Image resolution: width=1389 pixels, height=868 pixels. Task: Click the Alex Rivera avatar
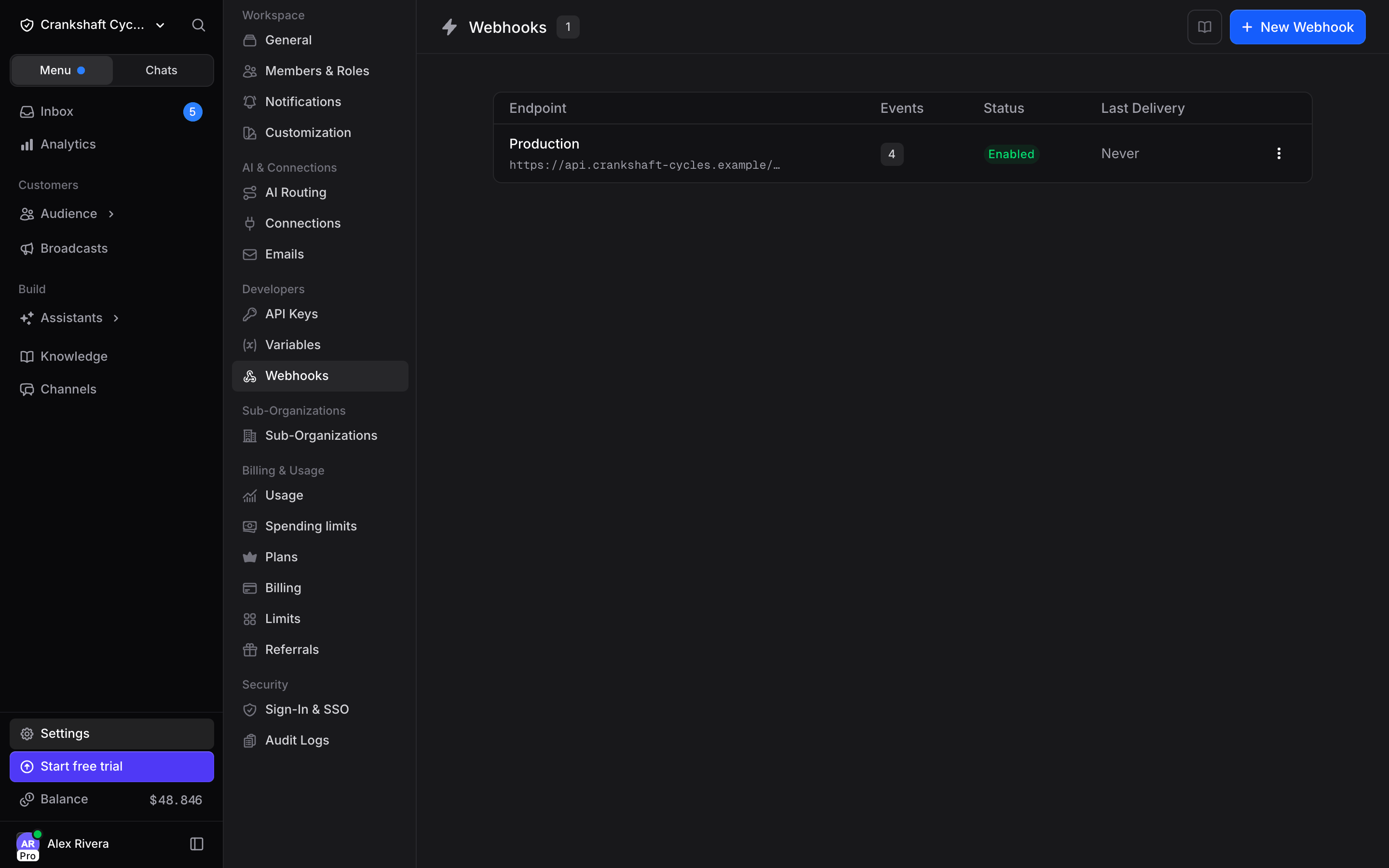pos(27,844)
